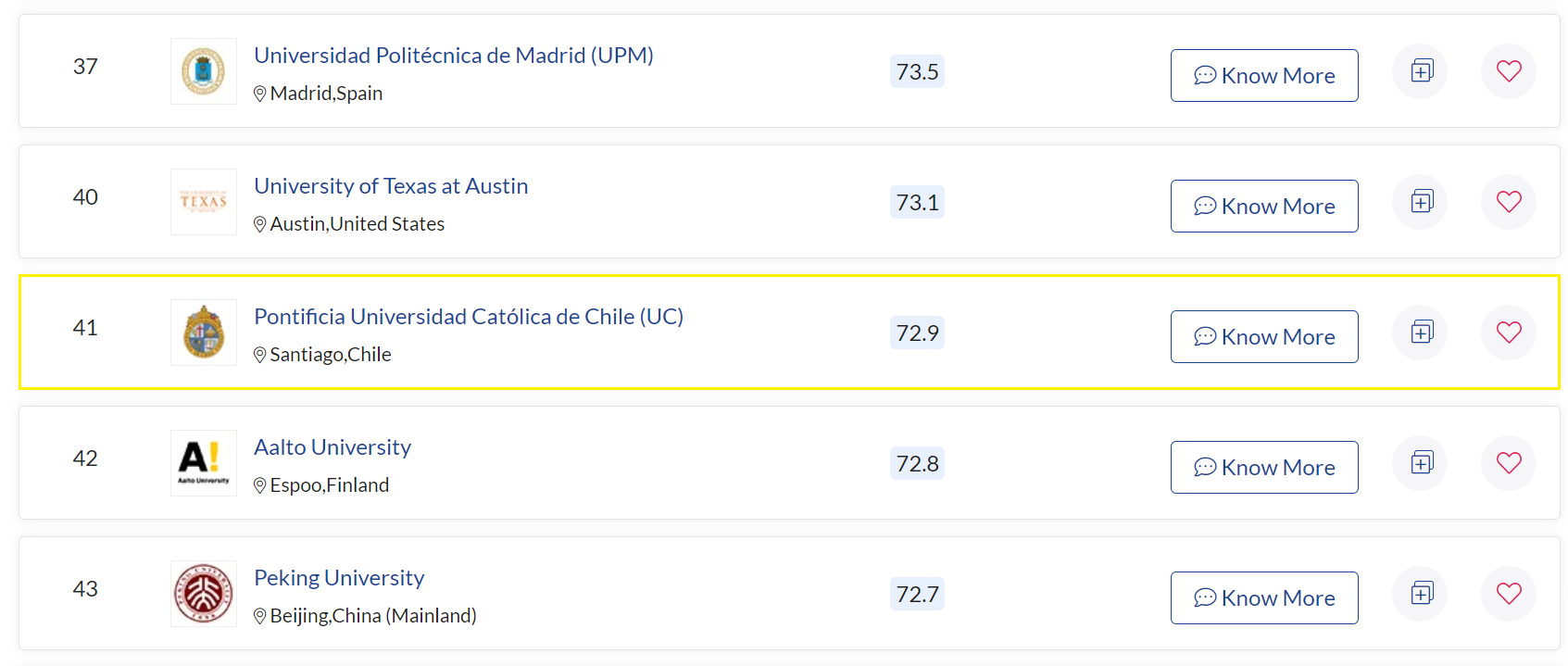Open the Pontificia Universidad Católica de Chile link
The height and width of the screenshot is (666, 1568).
click(469, 317)
